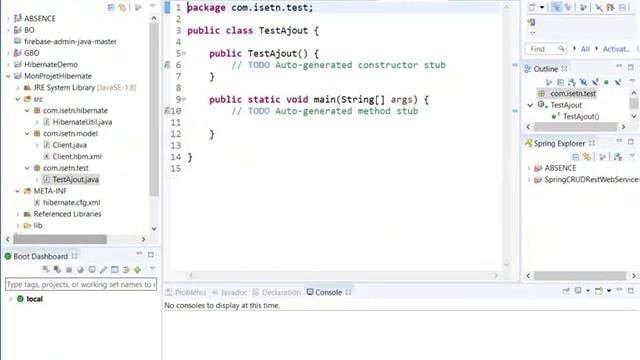Click Package Explorer horizontal scrollbar
640x360 pixels.
tap(60, 239)
